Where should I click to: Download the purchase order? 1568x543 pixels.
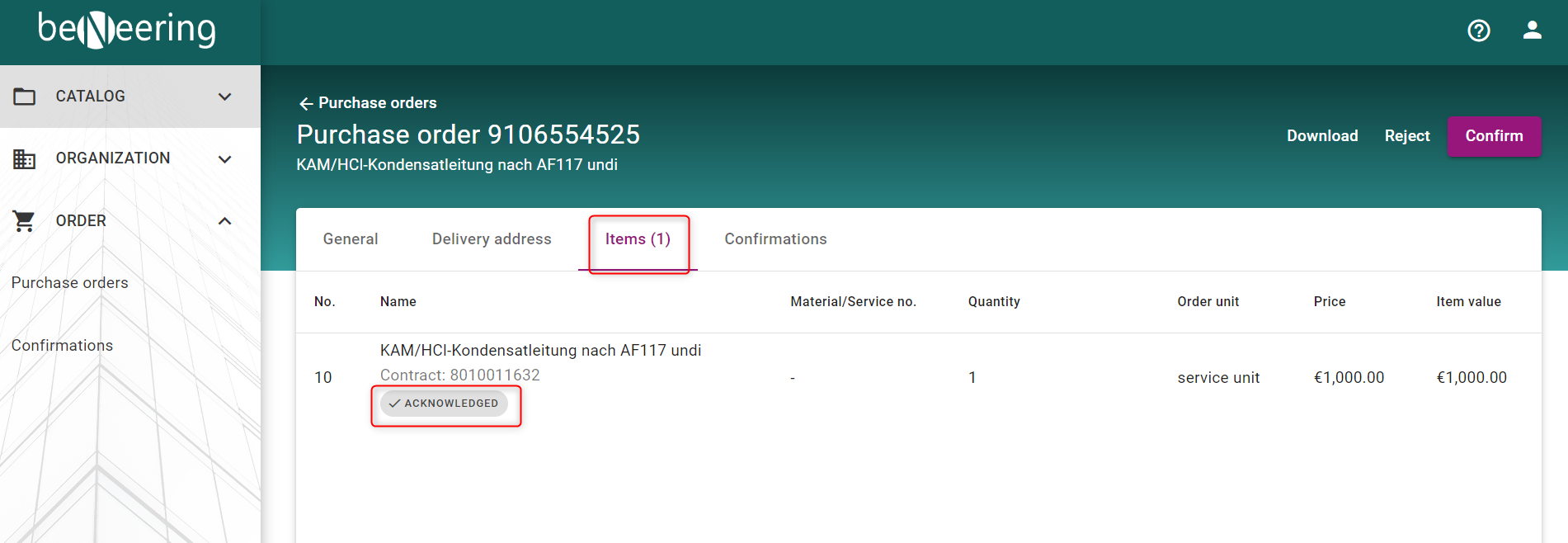pos(1321,136)
